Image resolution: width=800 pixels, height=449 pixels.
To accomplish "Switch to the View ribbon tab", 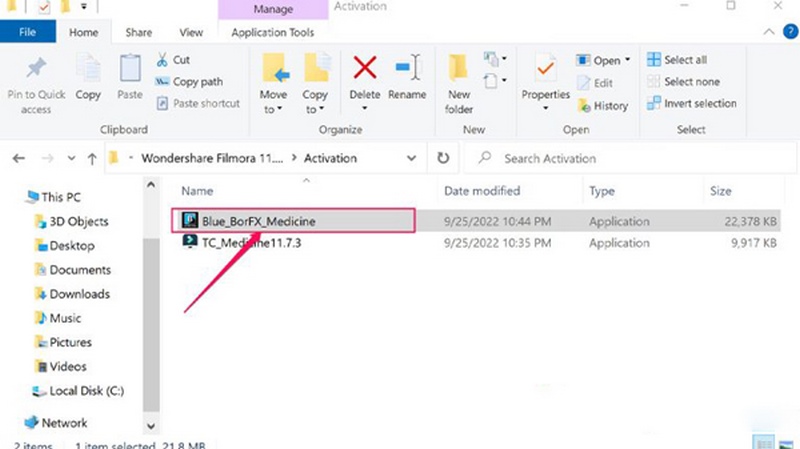I will 191,32.
